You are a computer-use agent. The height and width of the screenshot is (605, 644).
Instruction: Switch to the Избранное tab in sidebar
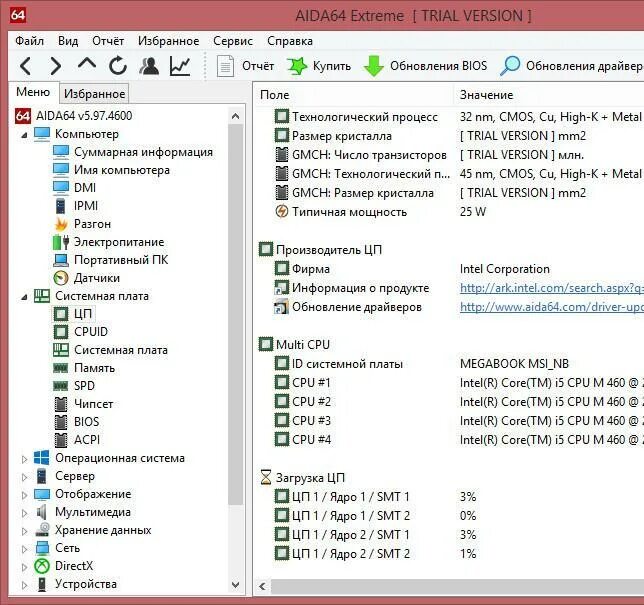[94, 94]
